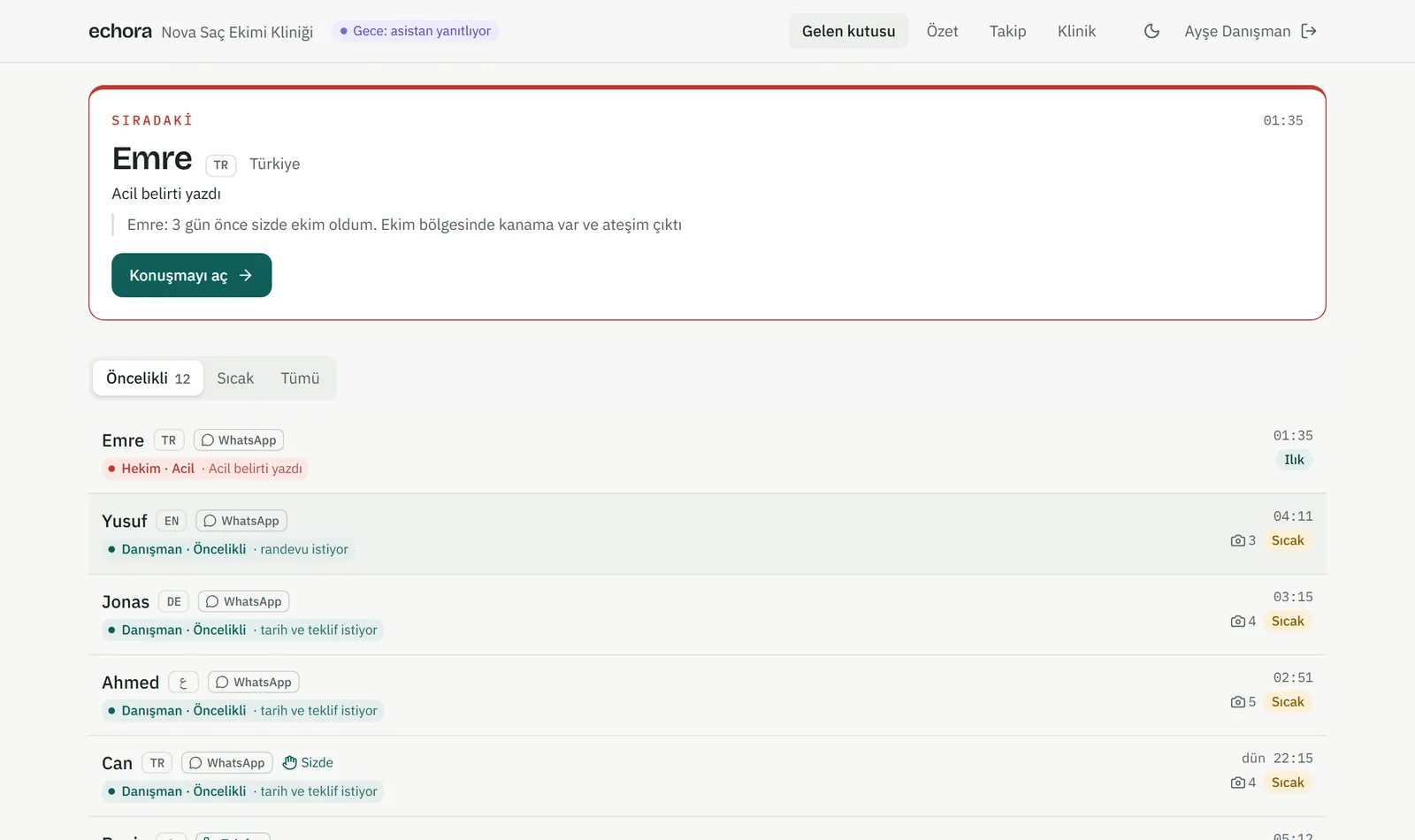Click the hand icon labeled Sizde in Can's row
The image size is (1415, 840).
[x=289, y=763]
